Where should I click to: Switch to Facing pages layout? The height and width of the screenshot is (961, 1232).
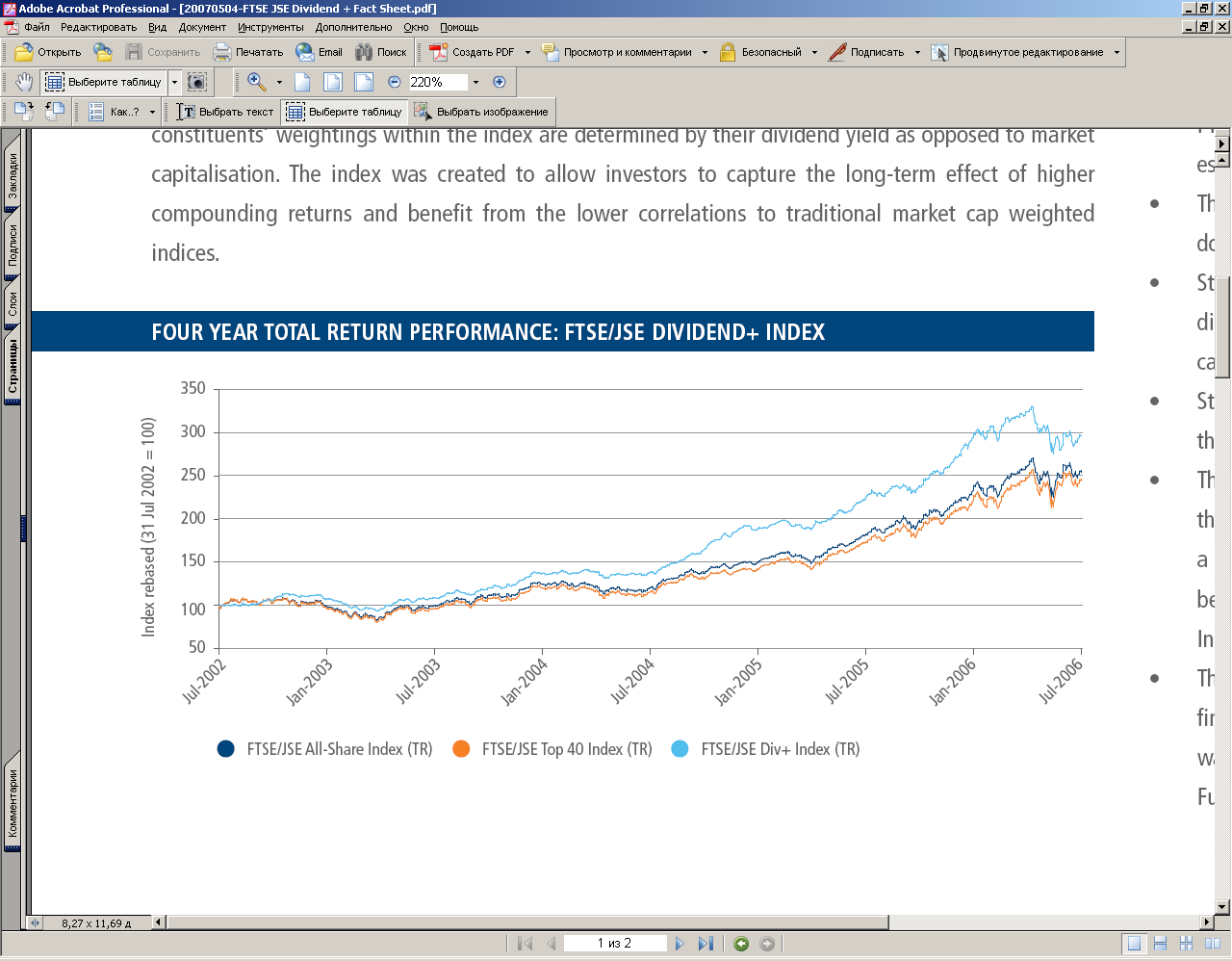coord(1213,944)
